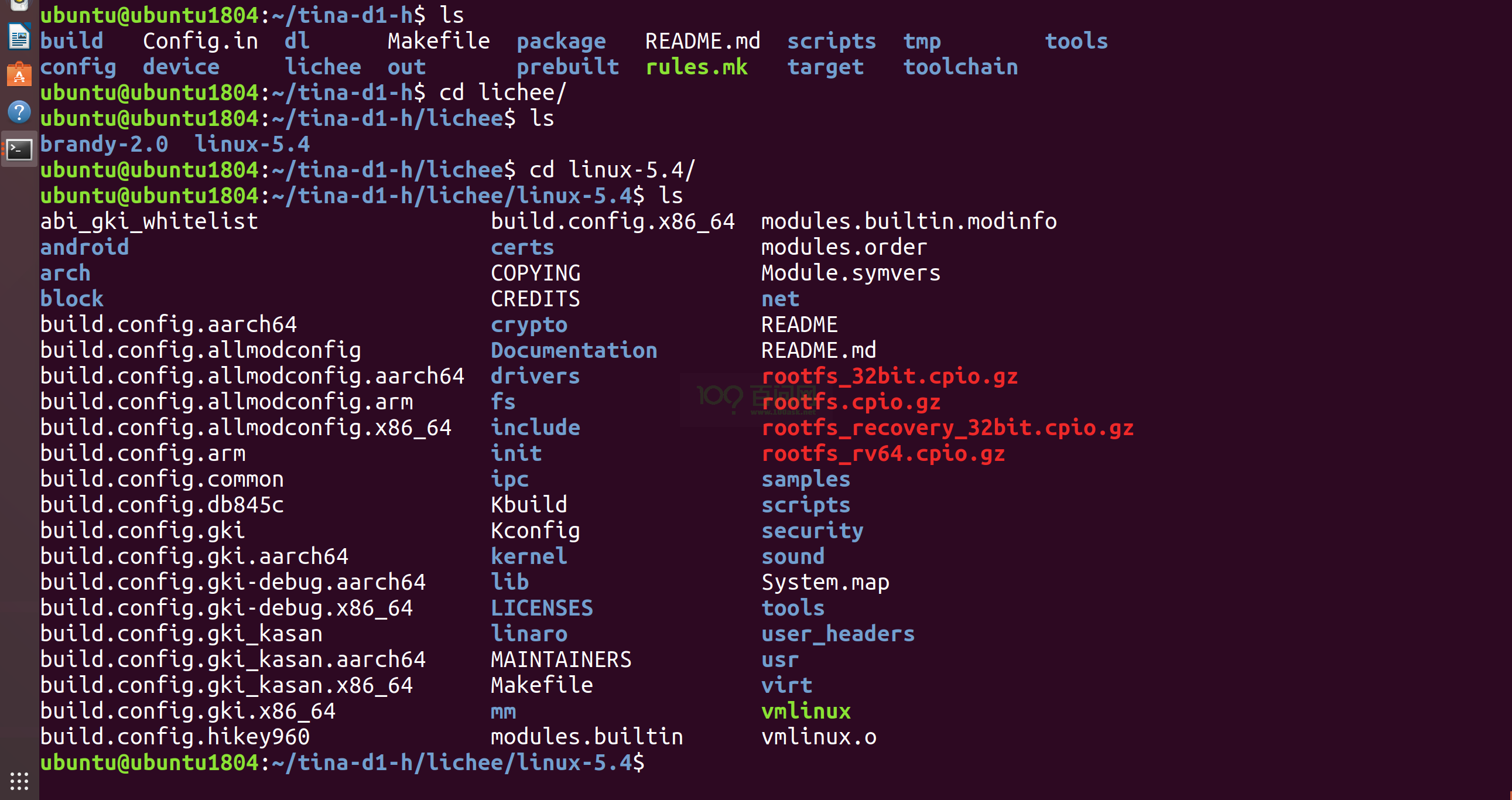
Task: Click the rootfs_32bit.cpio.gz file name
Action: [x=889, y=376]
